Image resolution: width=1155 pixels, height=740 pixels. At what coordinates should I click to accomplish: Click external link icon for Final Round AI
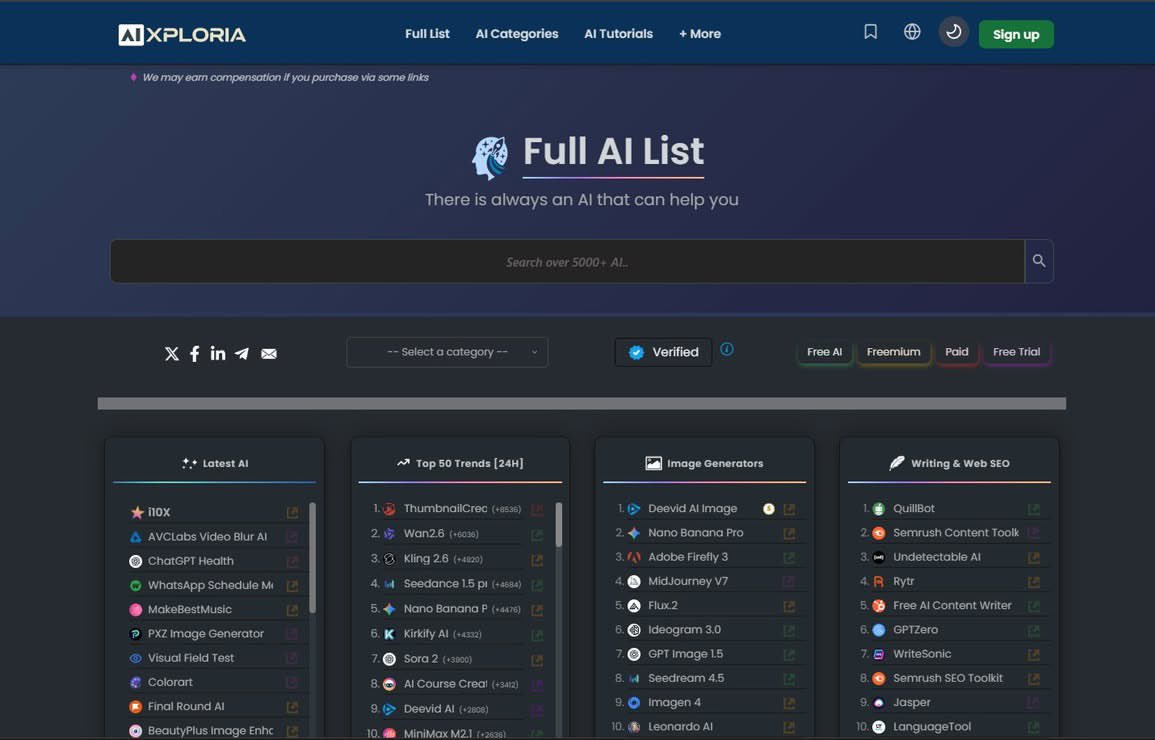click(x=292, y=707)
